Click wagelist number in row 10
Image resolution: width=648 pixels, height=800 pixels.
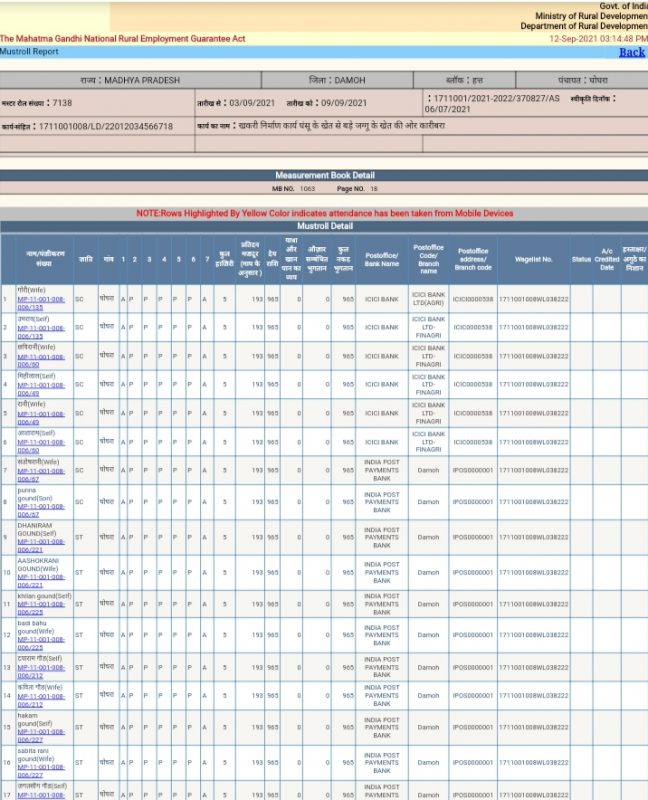pos(533,572)
